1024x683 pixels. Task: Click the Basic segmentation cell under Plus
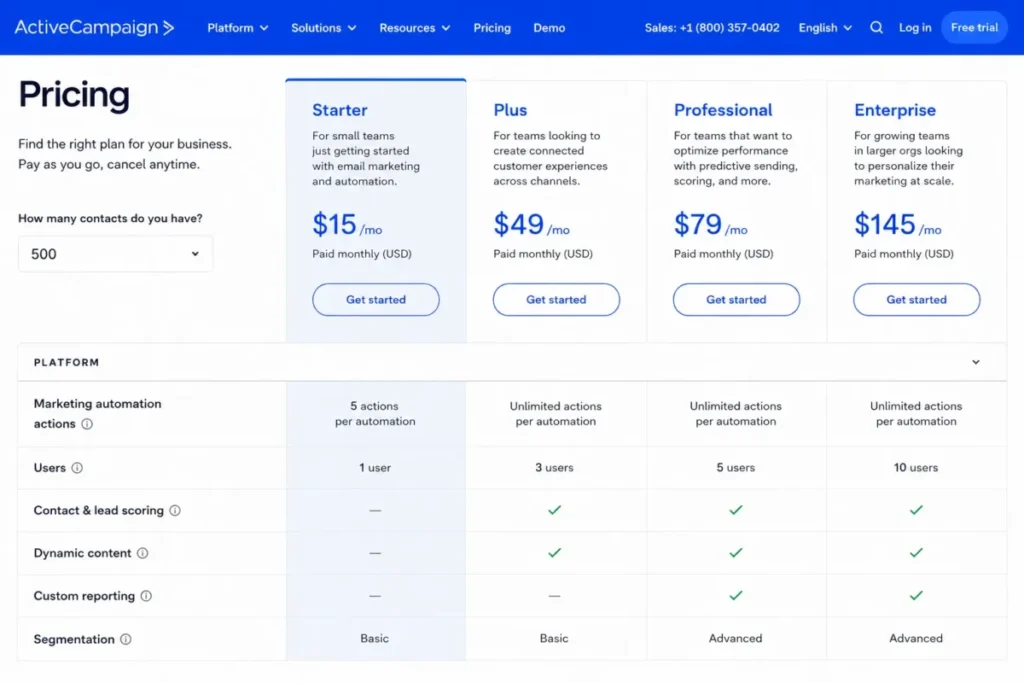(554, 639)
